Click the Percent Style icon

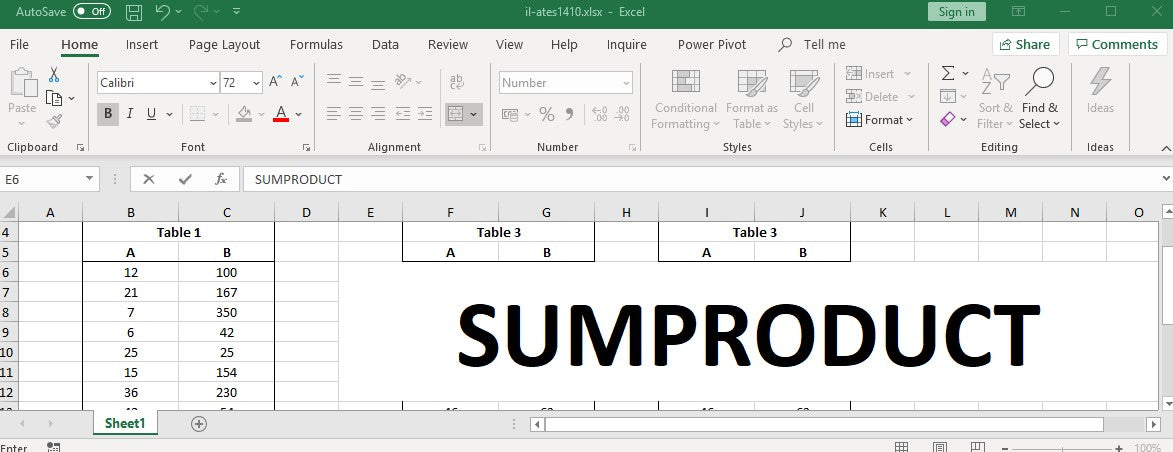(x=546, y=115)
